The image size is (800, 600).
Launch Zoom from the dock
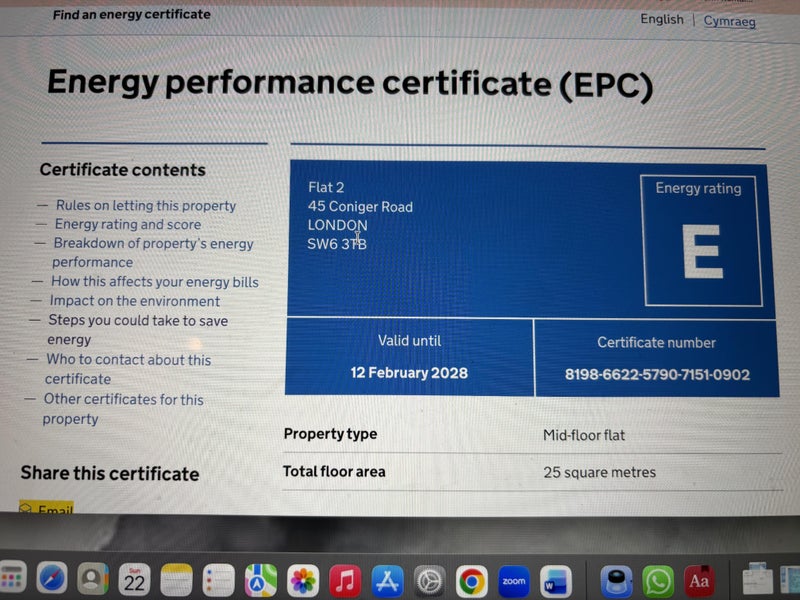click(x=513, y=579)
